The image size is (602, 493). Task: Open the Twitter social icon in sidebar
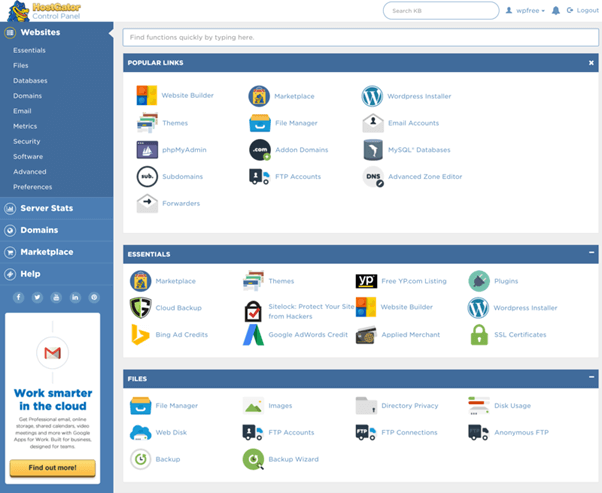37,297
